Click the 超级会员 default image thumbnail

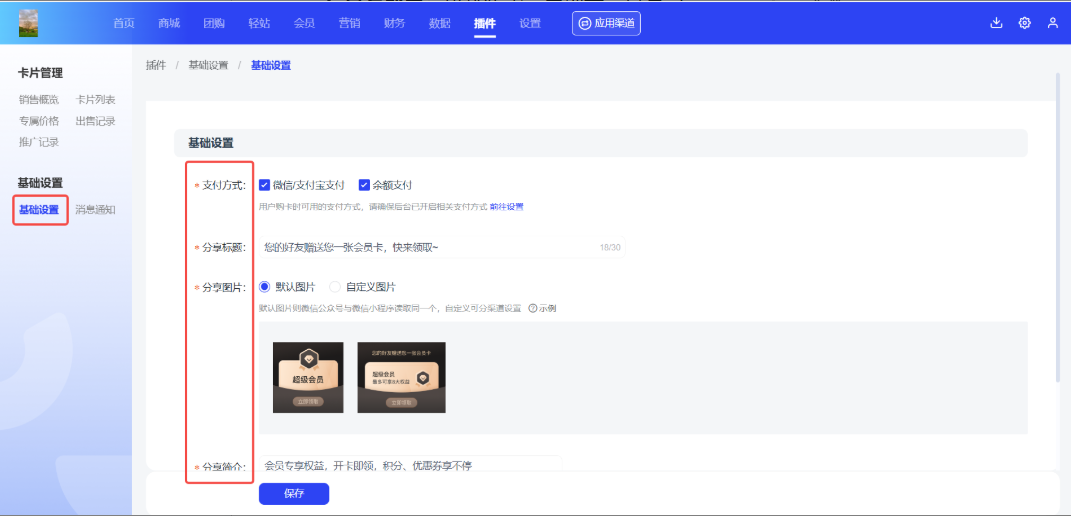click(x=308, y=377)
